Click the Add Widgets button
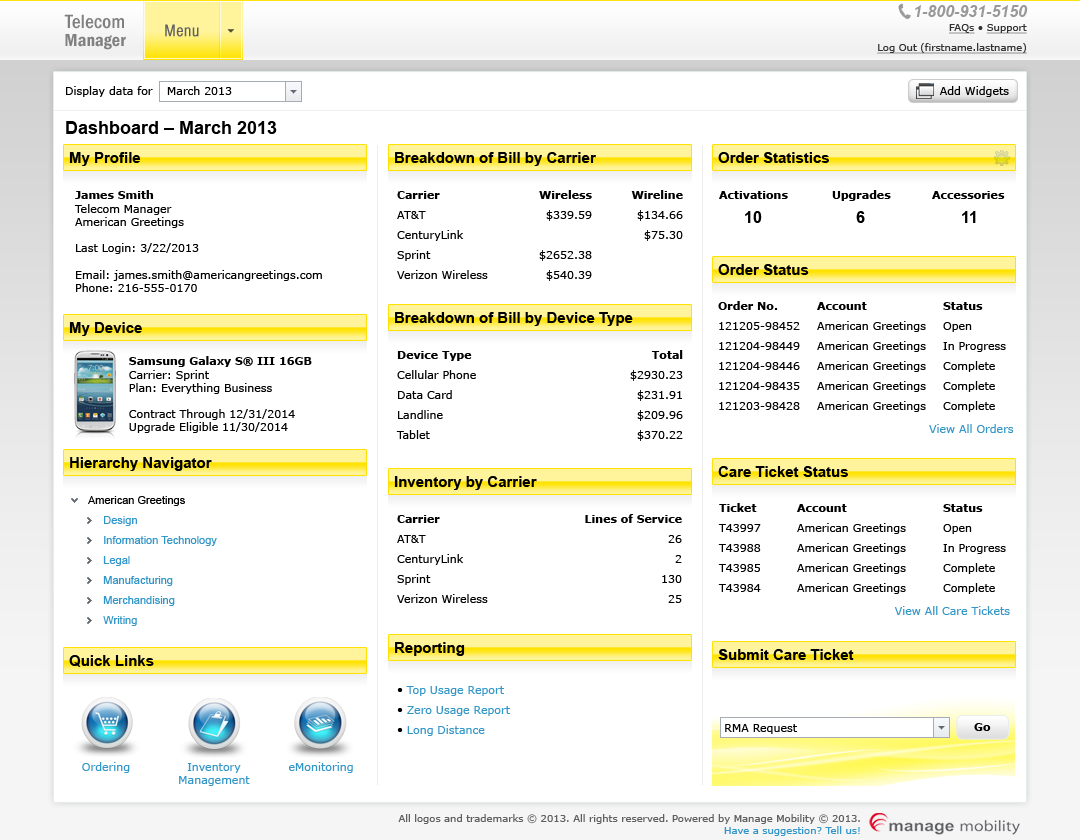 tap(963, 91)
